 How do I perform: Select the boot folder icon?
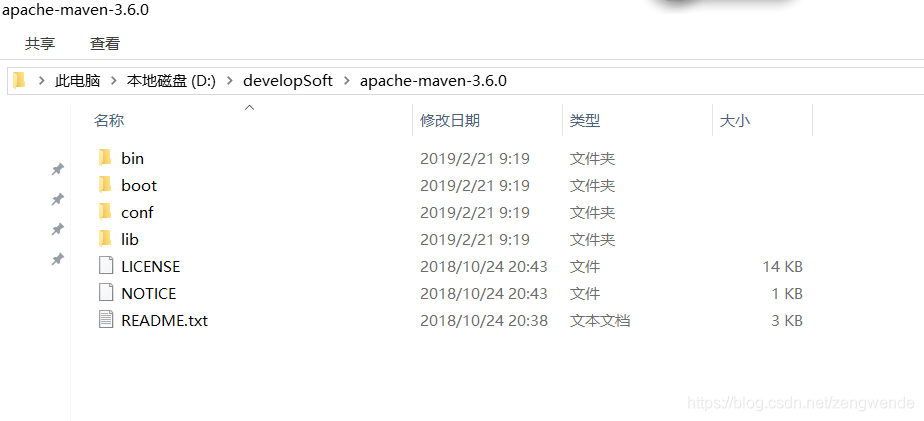point(105,185)
